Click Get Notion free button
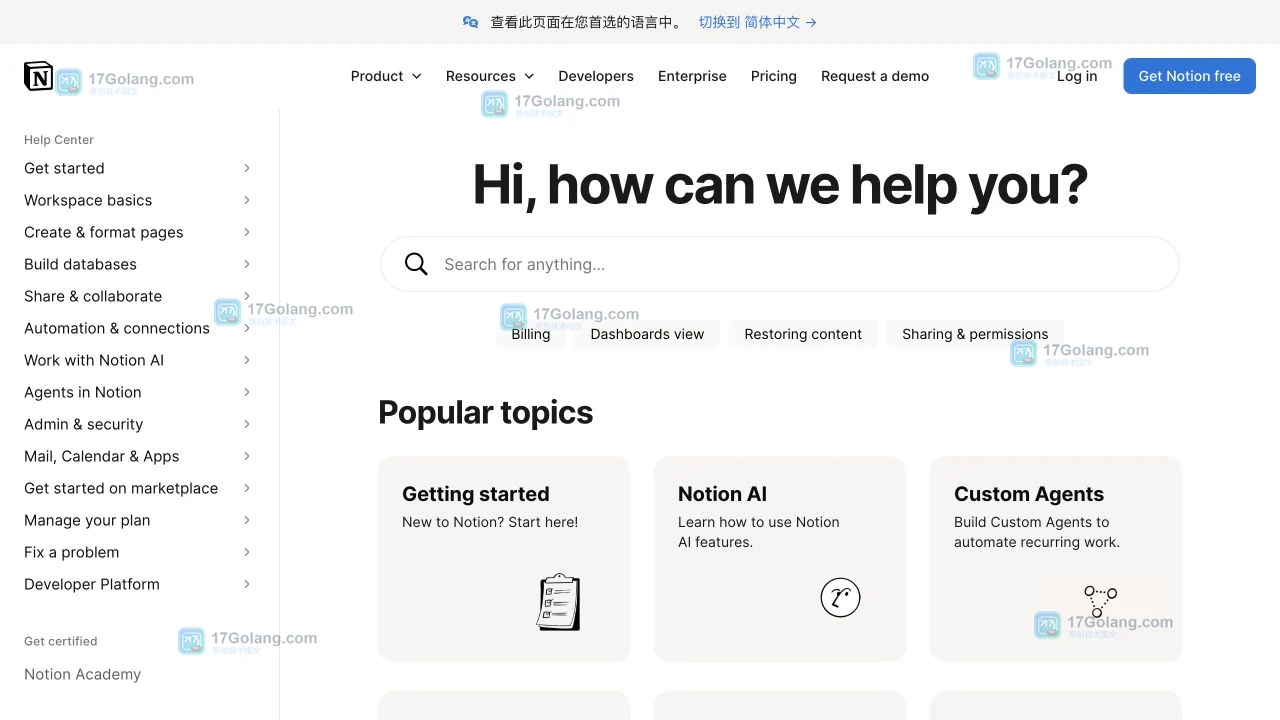 (1189, 76)
